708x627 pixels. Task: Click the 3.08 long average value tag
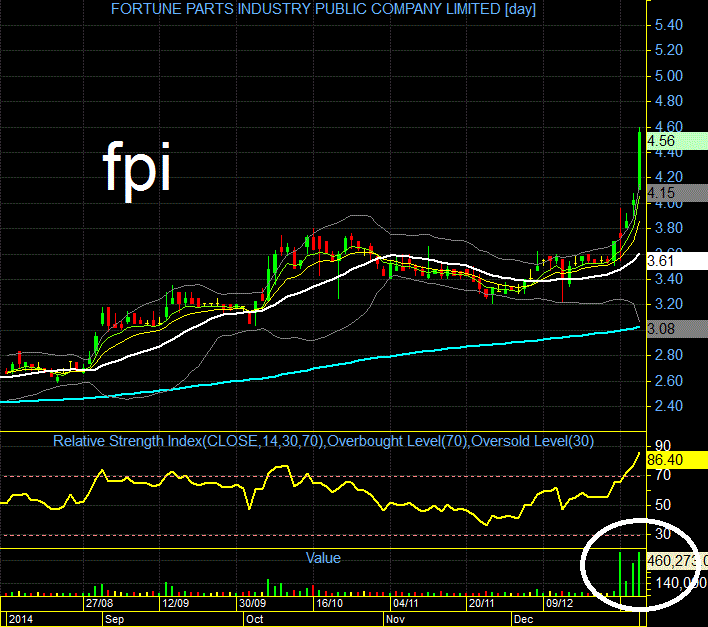(x=677, y=329)
